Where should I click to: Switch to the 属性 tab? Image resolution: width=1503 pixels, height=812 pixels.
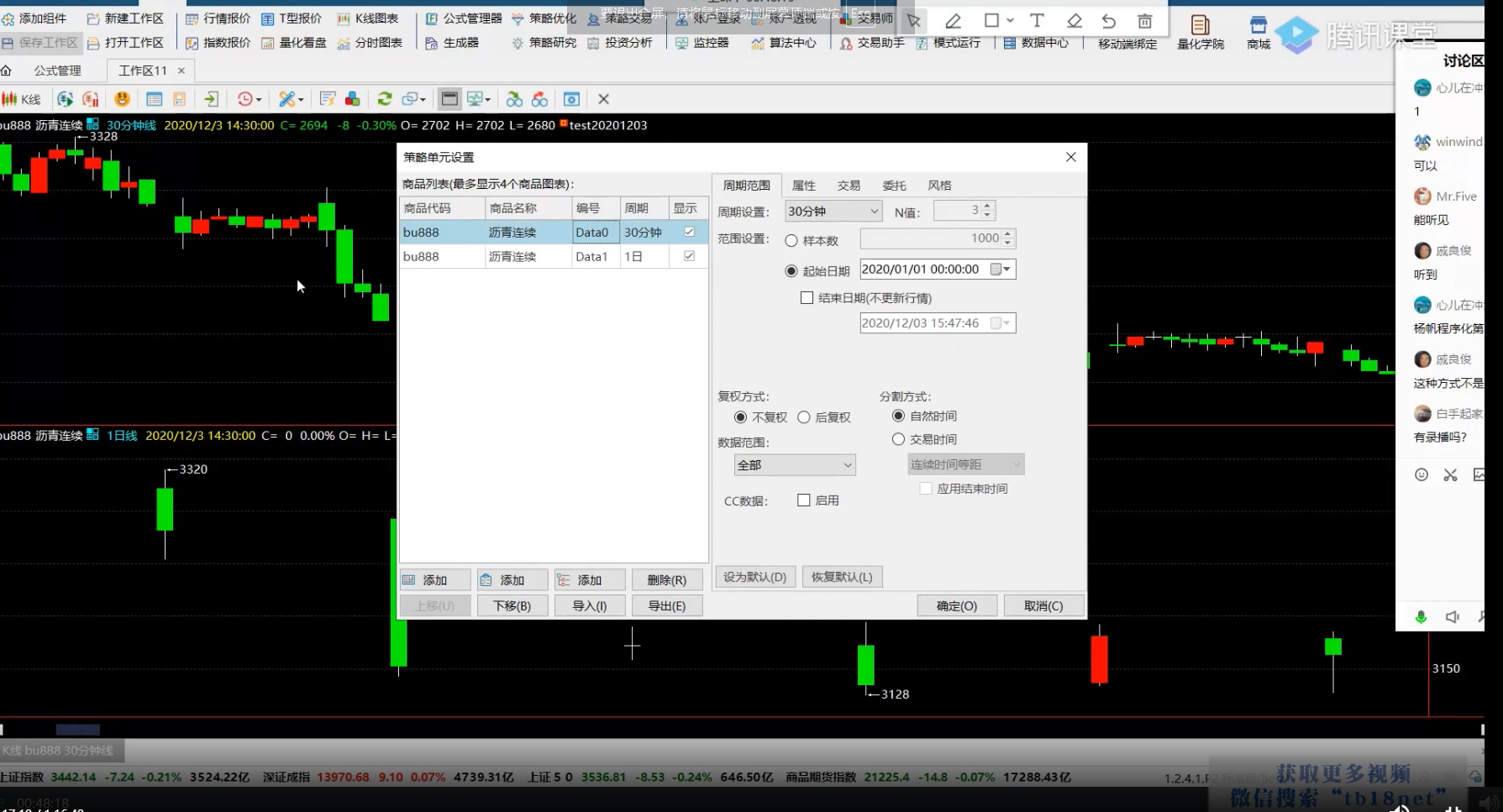(803, 186)
